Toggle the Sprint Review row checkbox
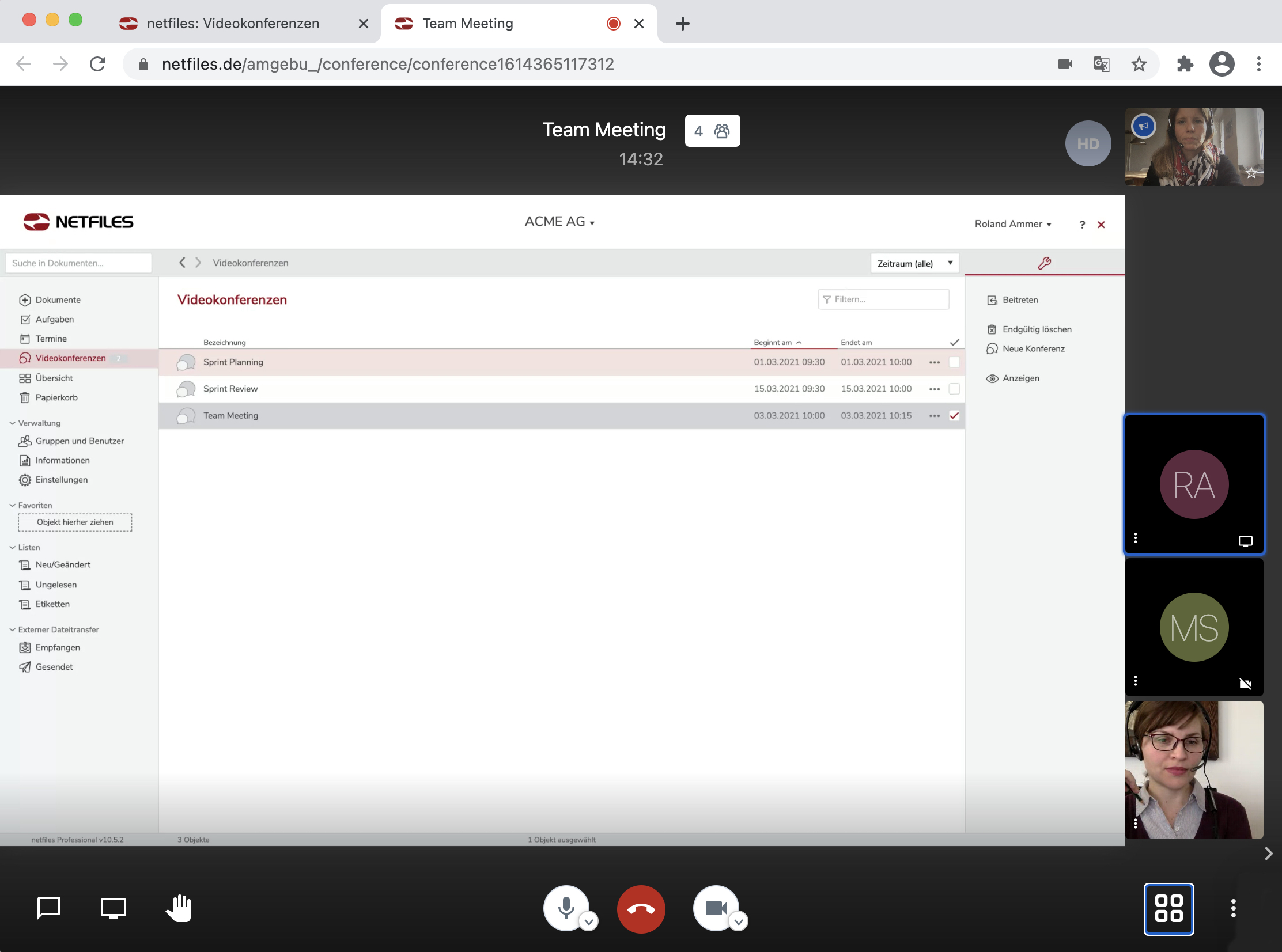The width and height of the screenshot is (1282, 952). point(955,389)
